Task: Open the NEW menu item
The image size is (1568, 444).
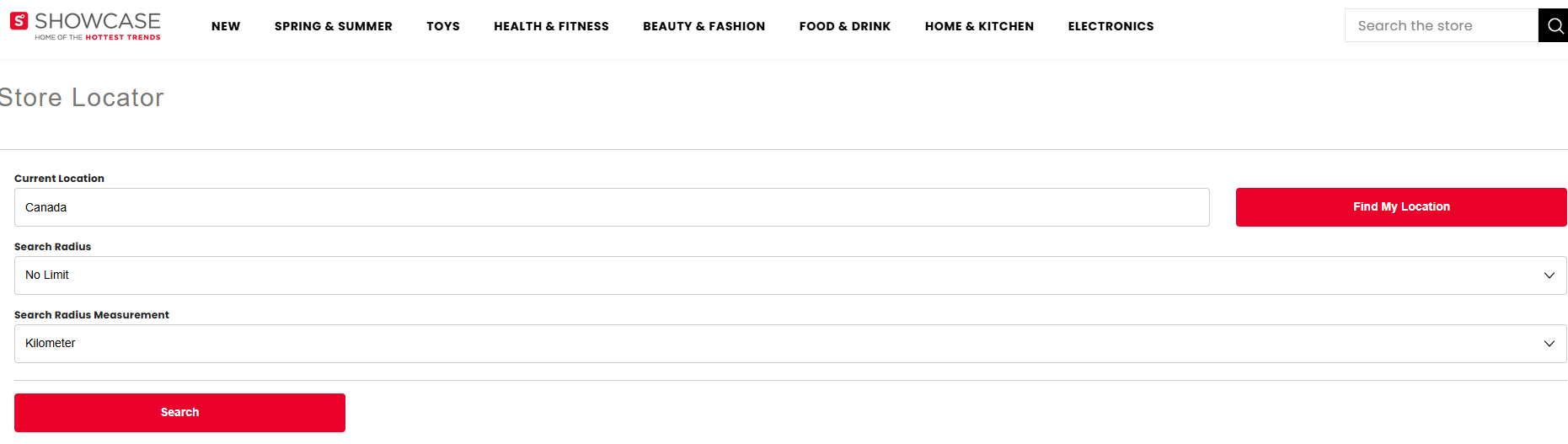Action: pos(226,26)
